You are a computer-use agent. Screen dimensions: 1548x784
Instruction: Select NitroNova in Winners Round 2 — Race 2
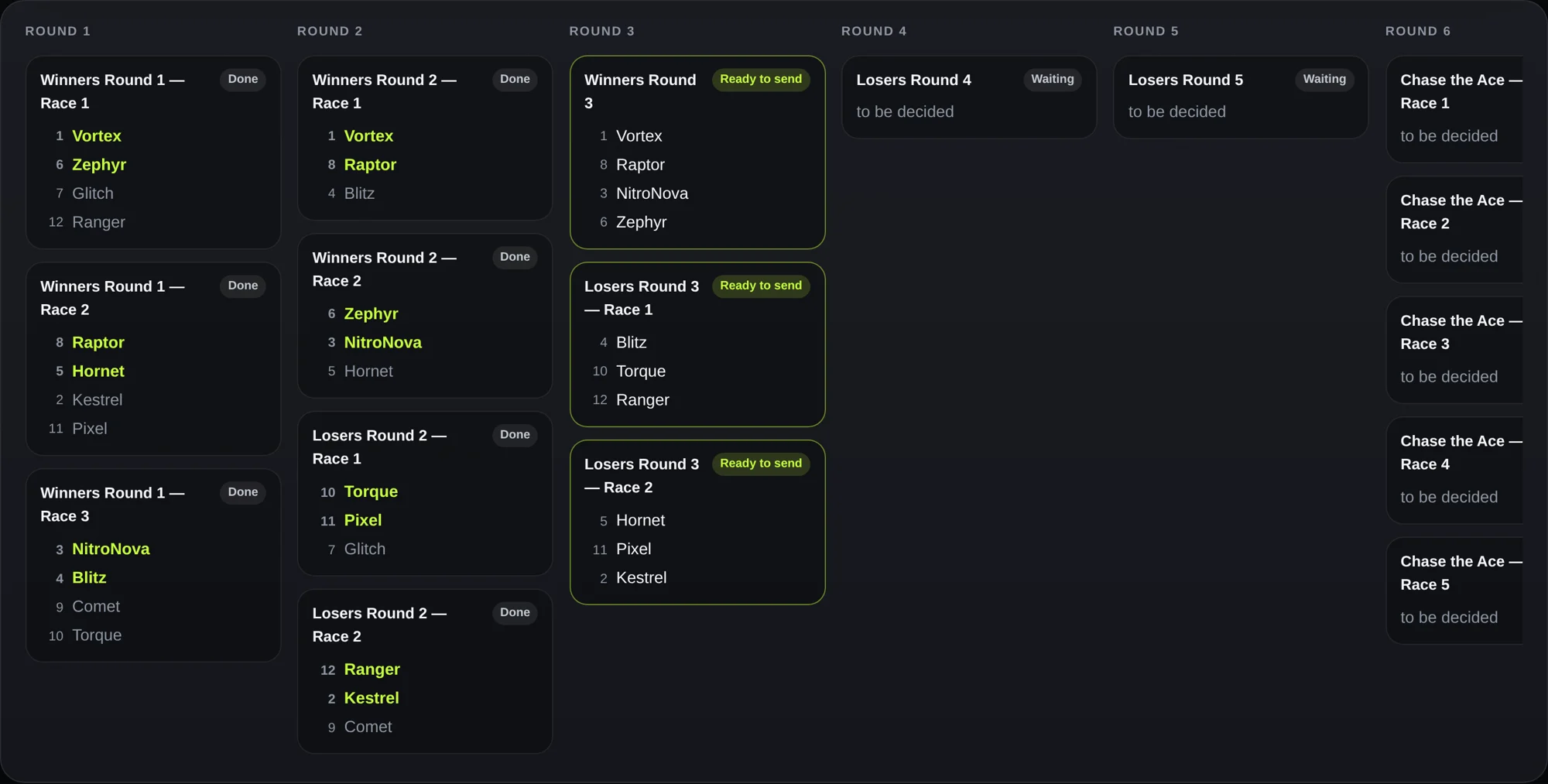[383, 342]
